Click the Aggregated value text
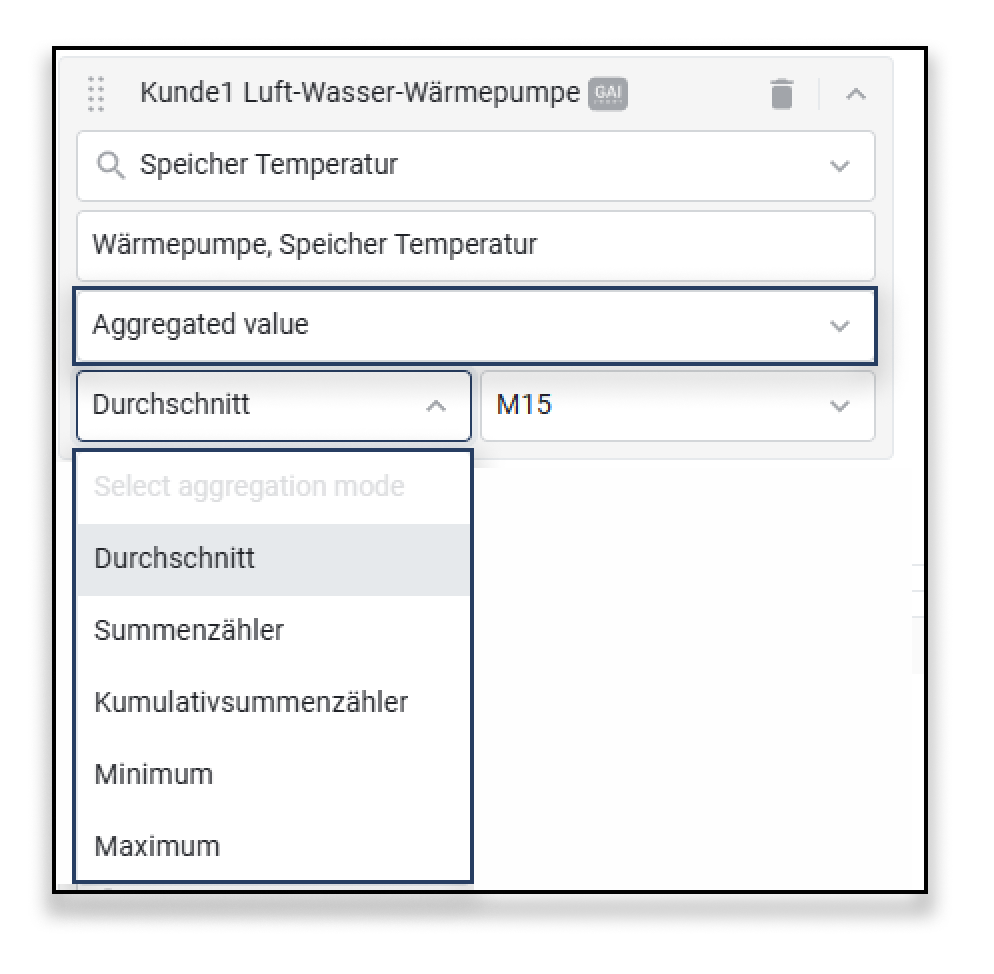Screen dimensions: 994x974 (200, 325)
